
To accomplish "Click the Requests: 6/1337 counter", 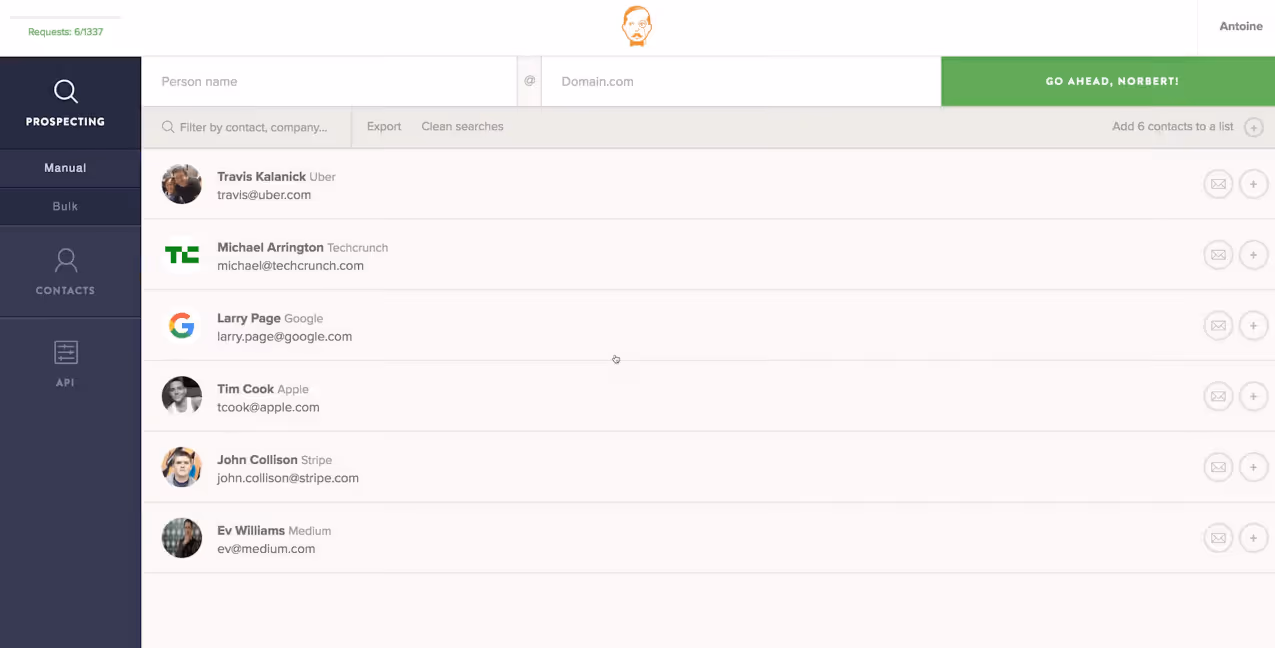I will click(x=65, y=32).
